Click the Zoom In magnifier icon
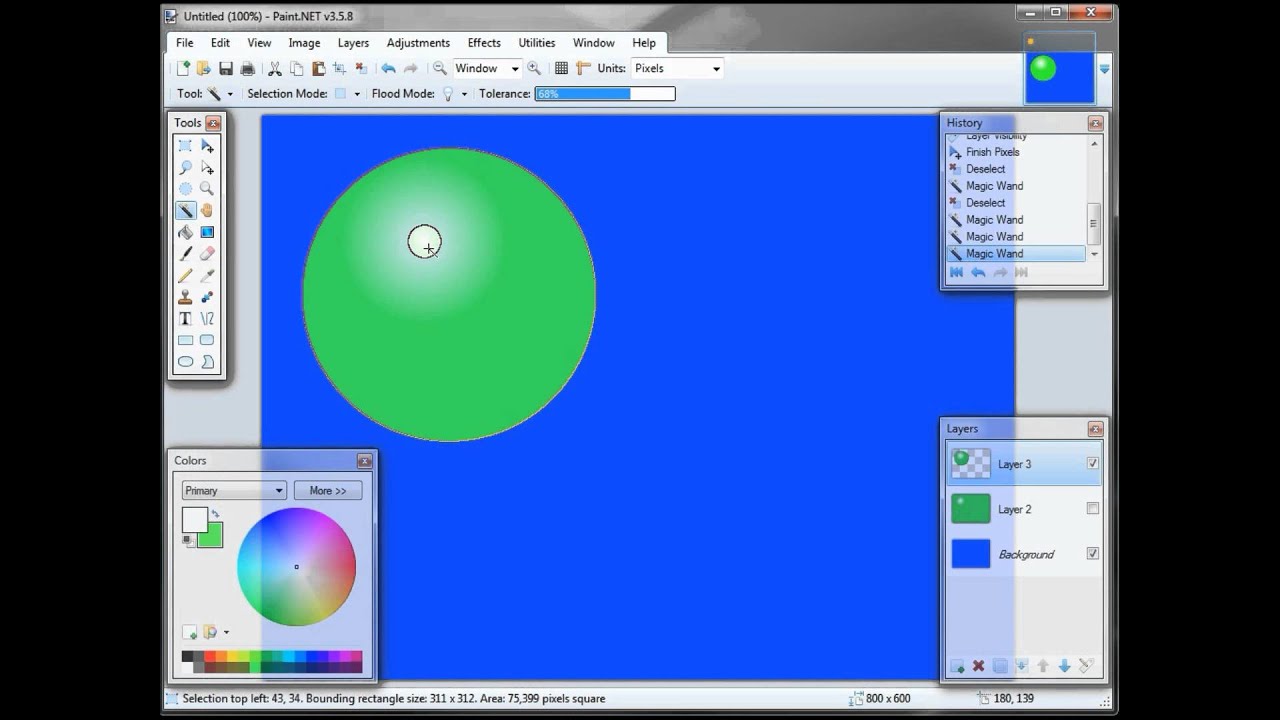This screenshot has height=720, width=1280. click(x=534, y=68)
